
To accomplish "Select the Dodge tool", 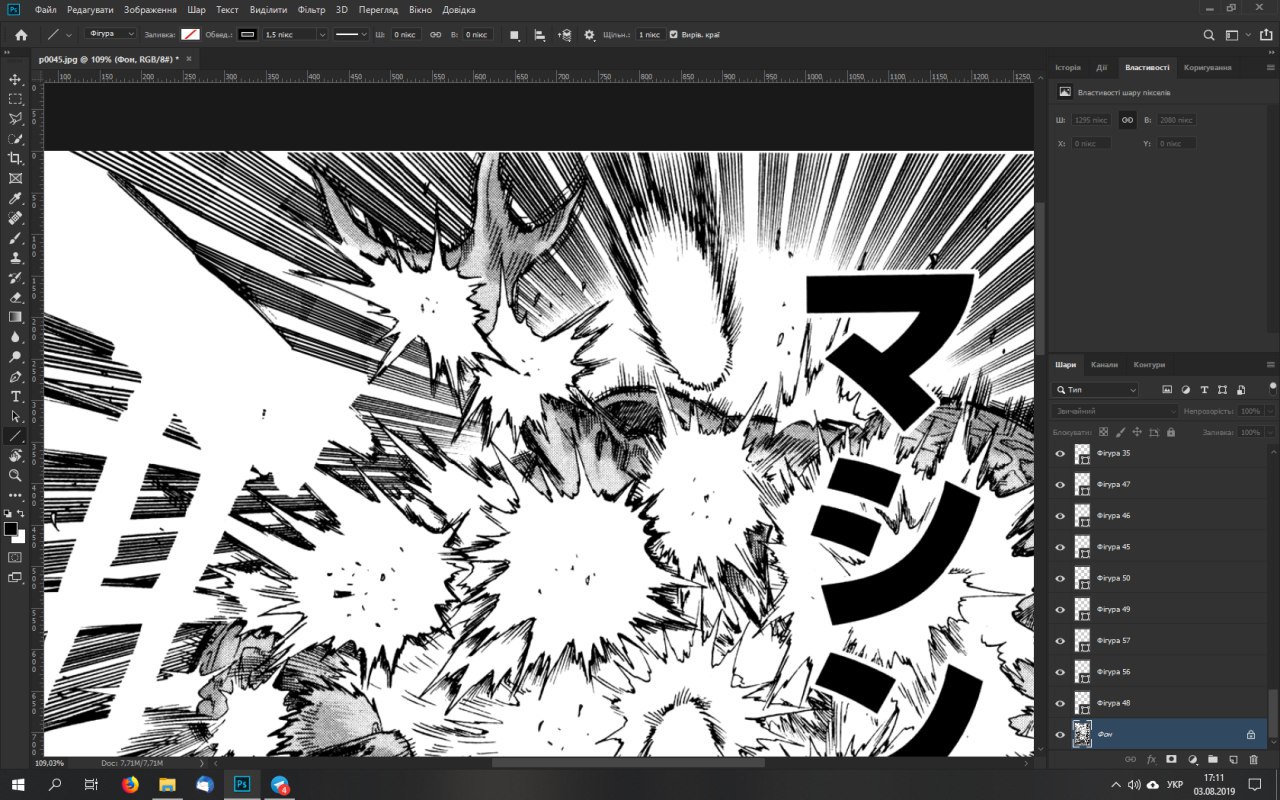I will click(15, 357).
